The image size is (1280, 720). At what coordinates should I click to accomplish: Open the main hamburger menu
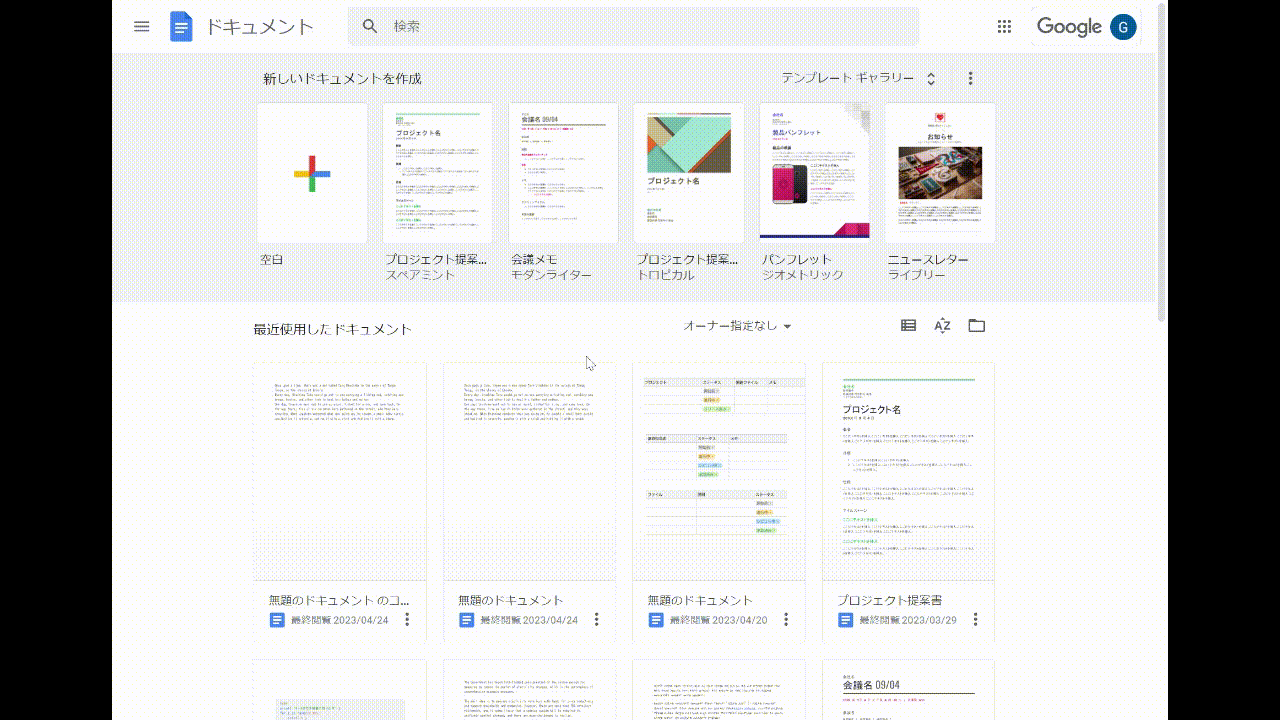click(x=141, y=27)
